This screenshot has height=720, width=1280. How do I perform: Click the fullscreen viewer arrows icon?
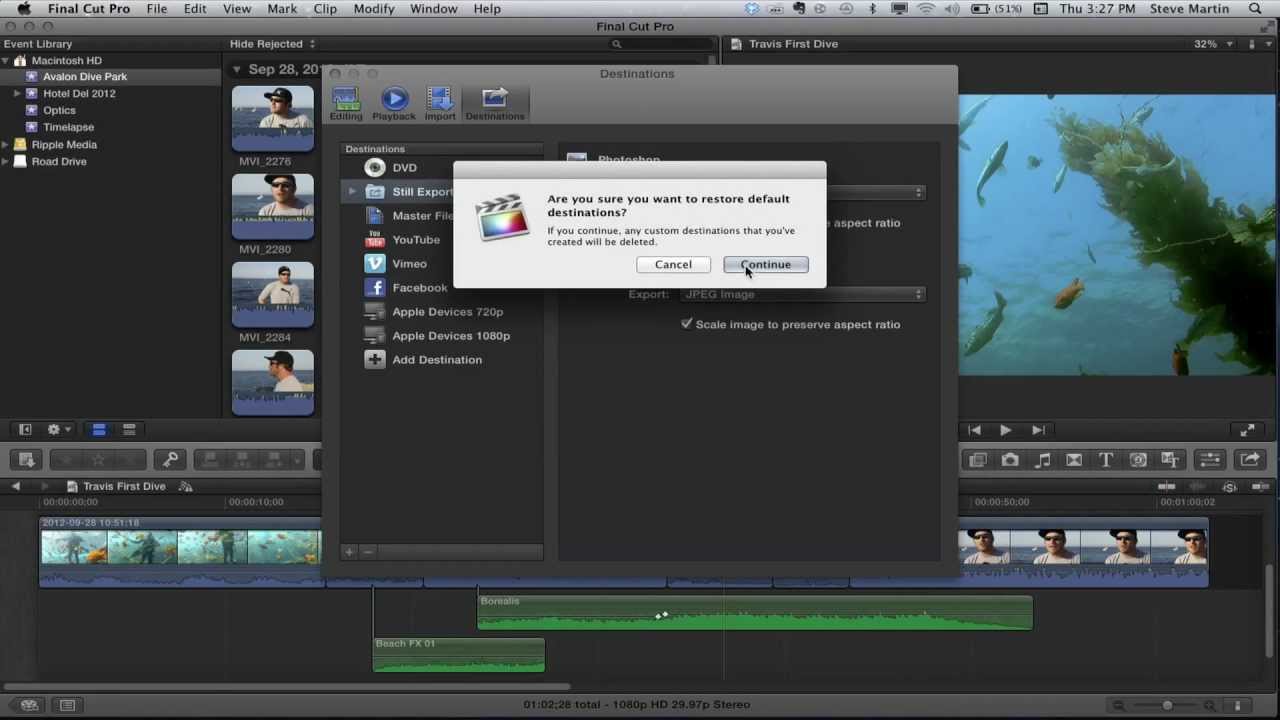pos(1247,430)
